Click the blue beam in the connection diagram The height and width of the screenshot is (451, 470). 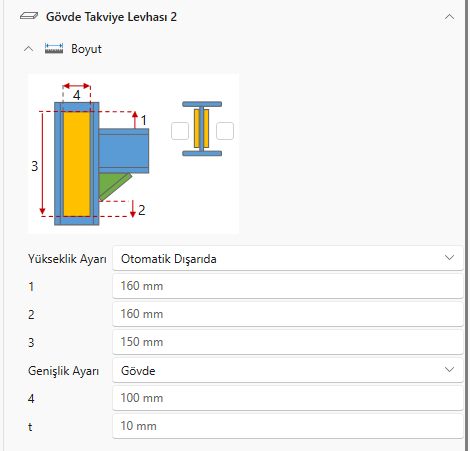(x=124, y=151)
